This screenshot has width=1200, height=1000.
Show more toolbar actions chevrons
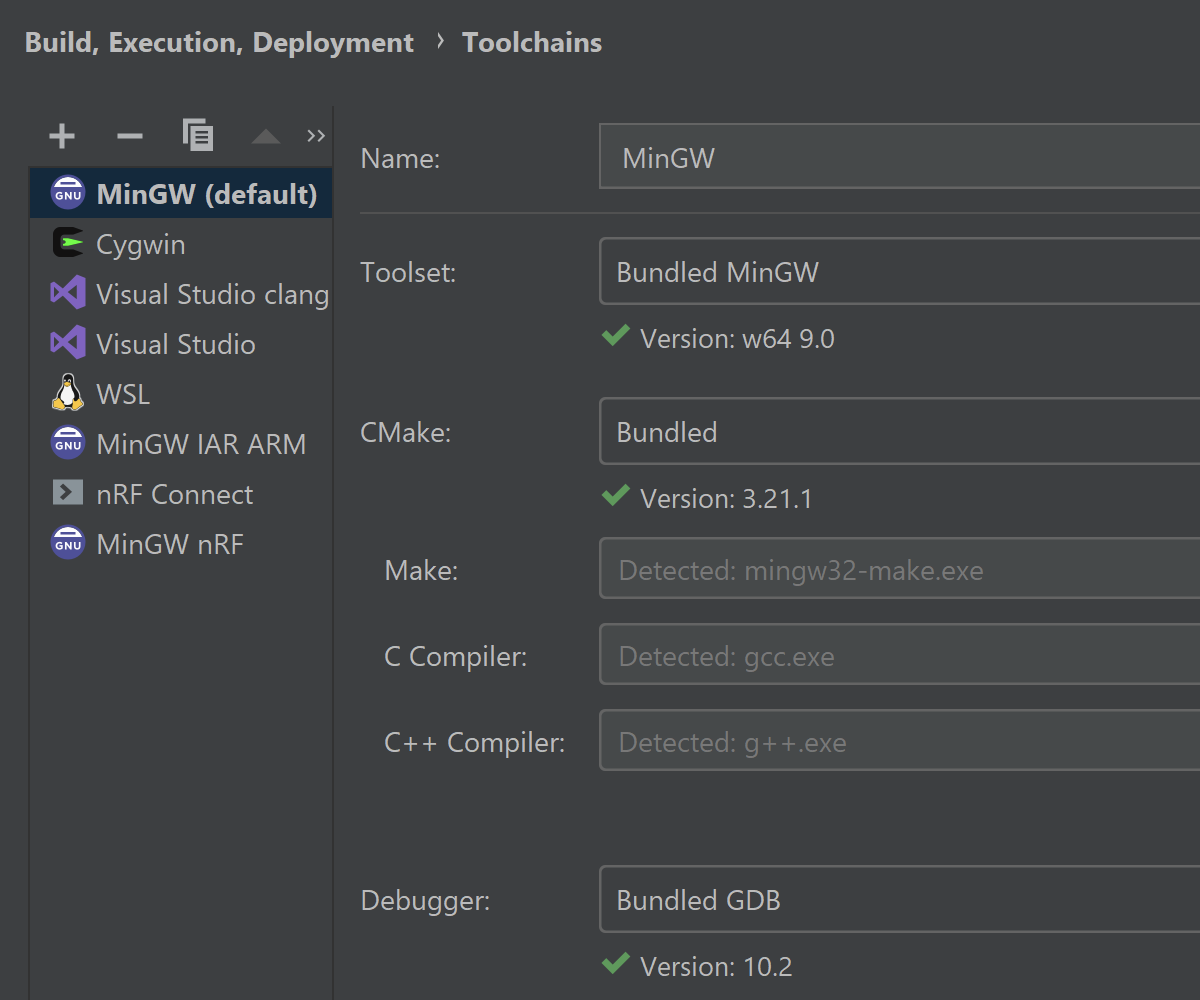pos(316,136)
